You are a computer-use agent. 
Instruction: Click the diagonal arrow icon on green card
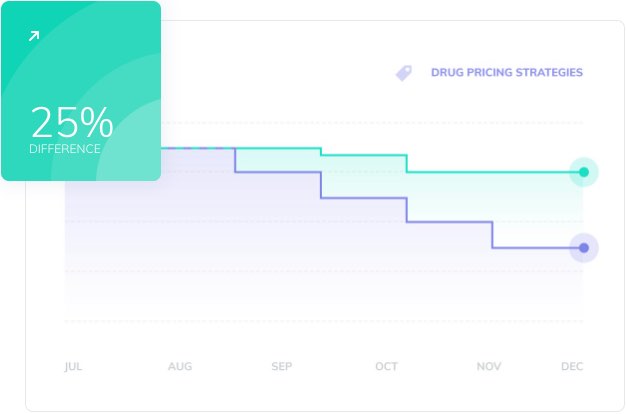pos(34,36)
